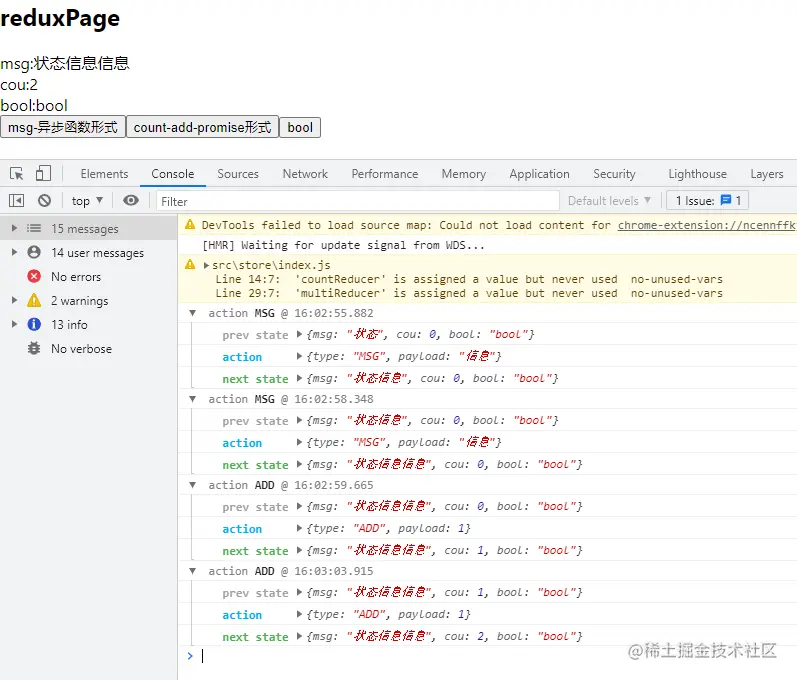Focus the console Filter input
Image resolution: width=797 pixels, height=680 pixels.
pos(358,201)
